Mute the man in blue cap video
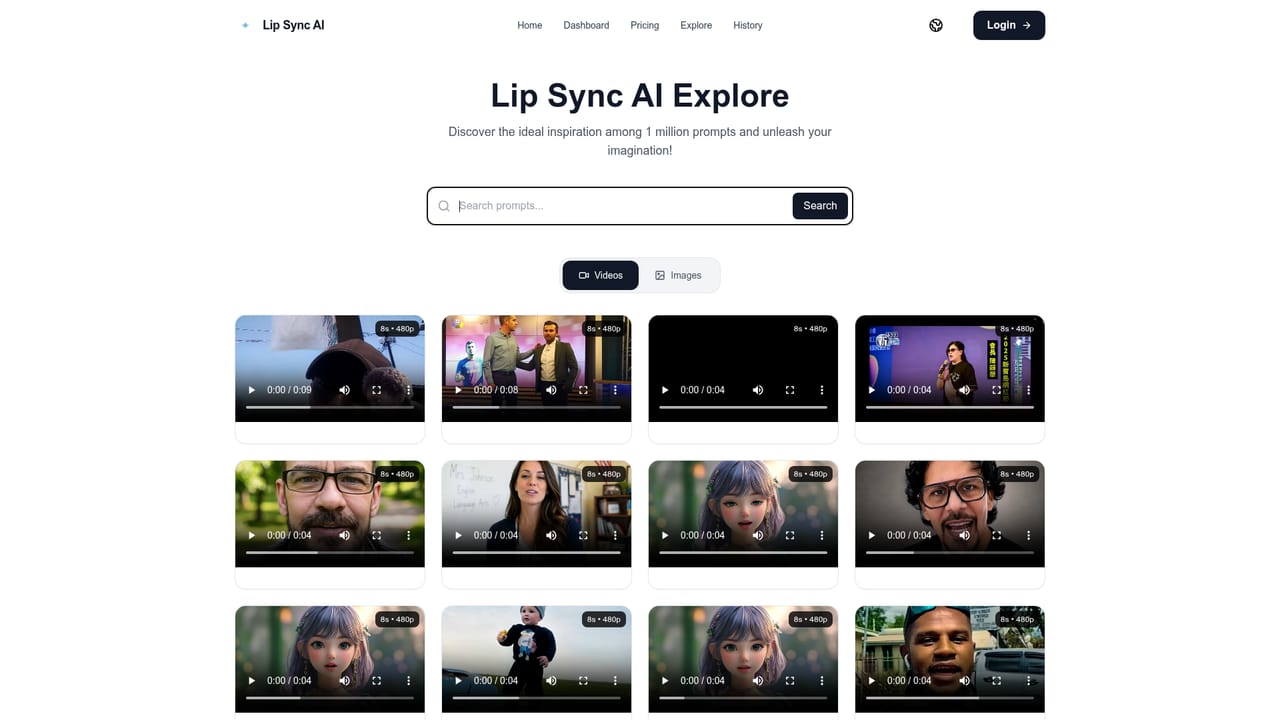Image resolution: width=1280 pixels, height=720 pixels. click(965, 680)
